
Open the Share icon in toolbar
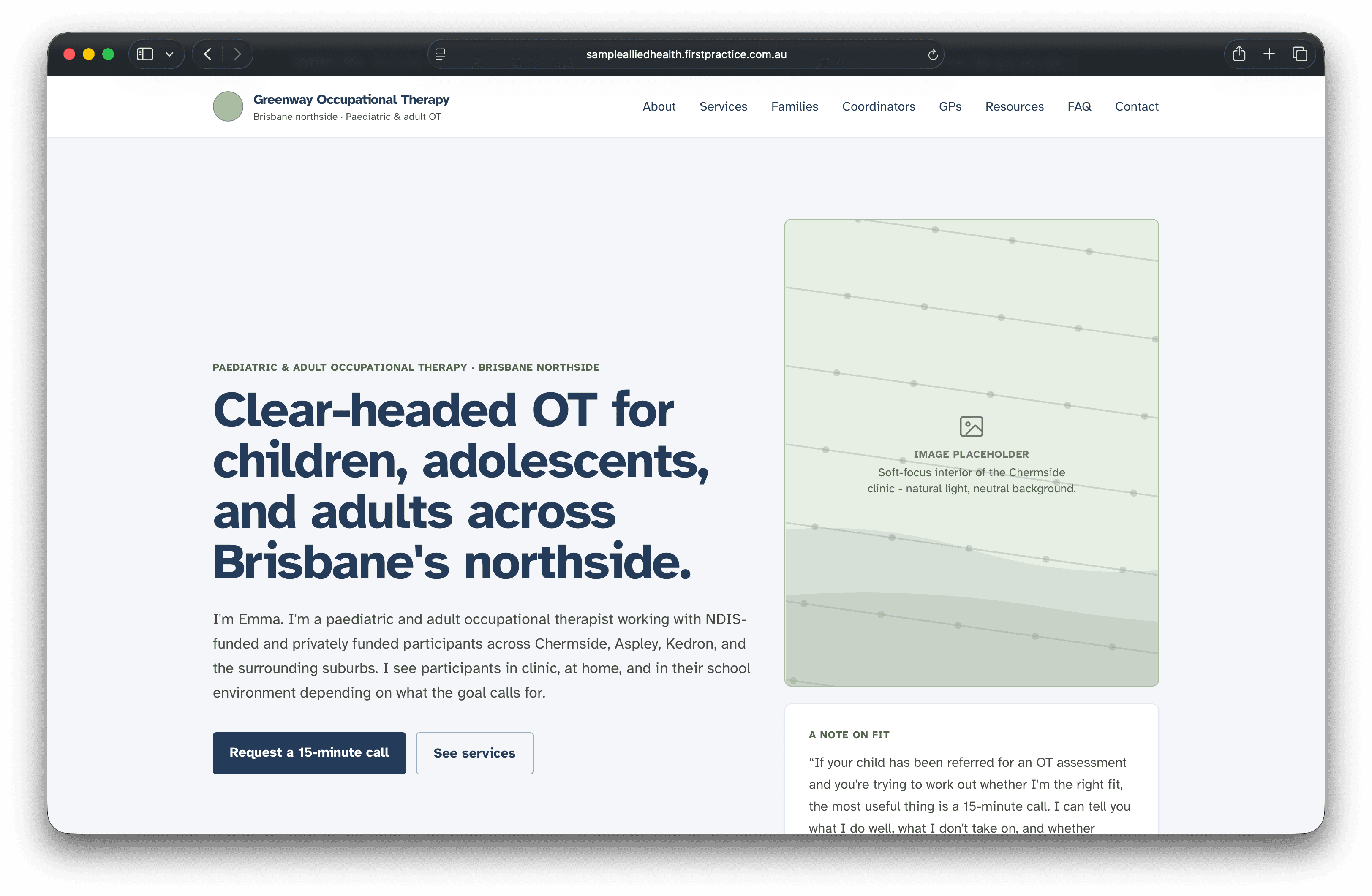coord(1239,54)
